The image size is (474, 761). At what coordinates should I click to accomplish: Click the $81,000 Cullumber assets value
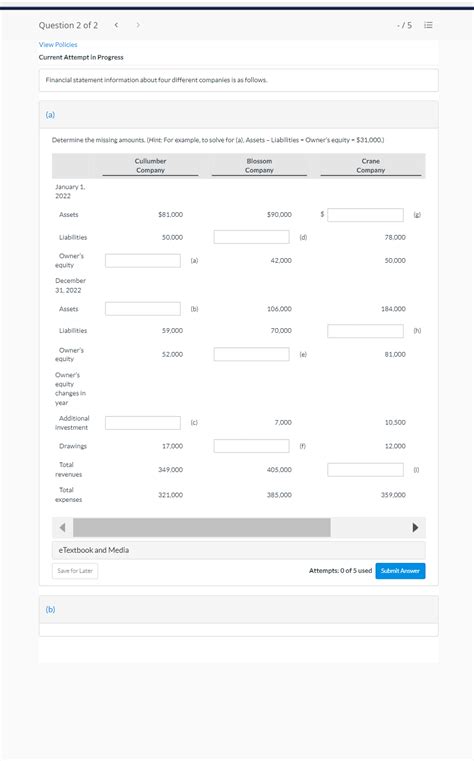(x=171, y=215)
